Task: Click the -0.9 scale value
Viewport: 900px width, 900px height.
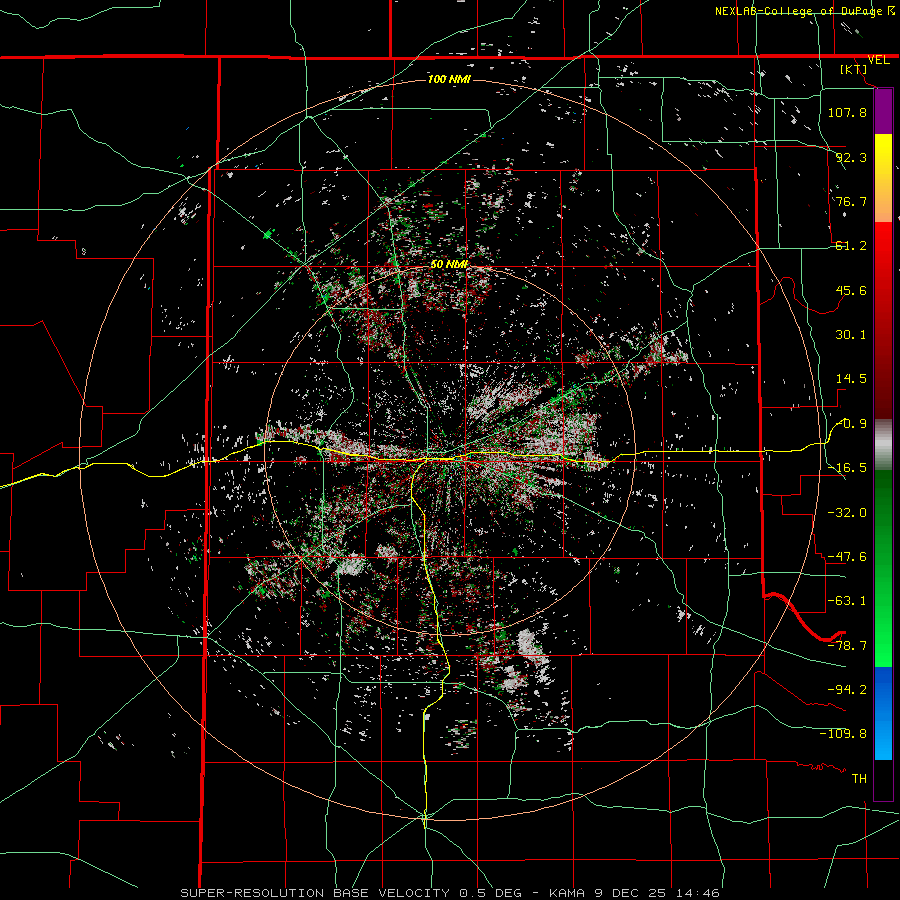Action: tap(851, 424)
